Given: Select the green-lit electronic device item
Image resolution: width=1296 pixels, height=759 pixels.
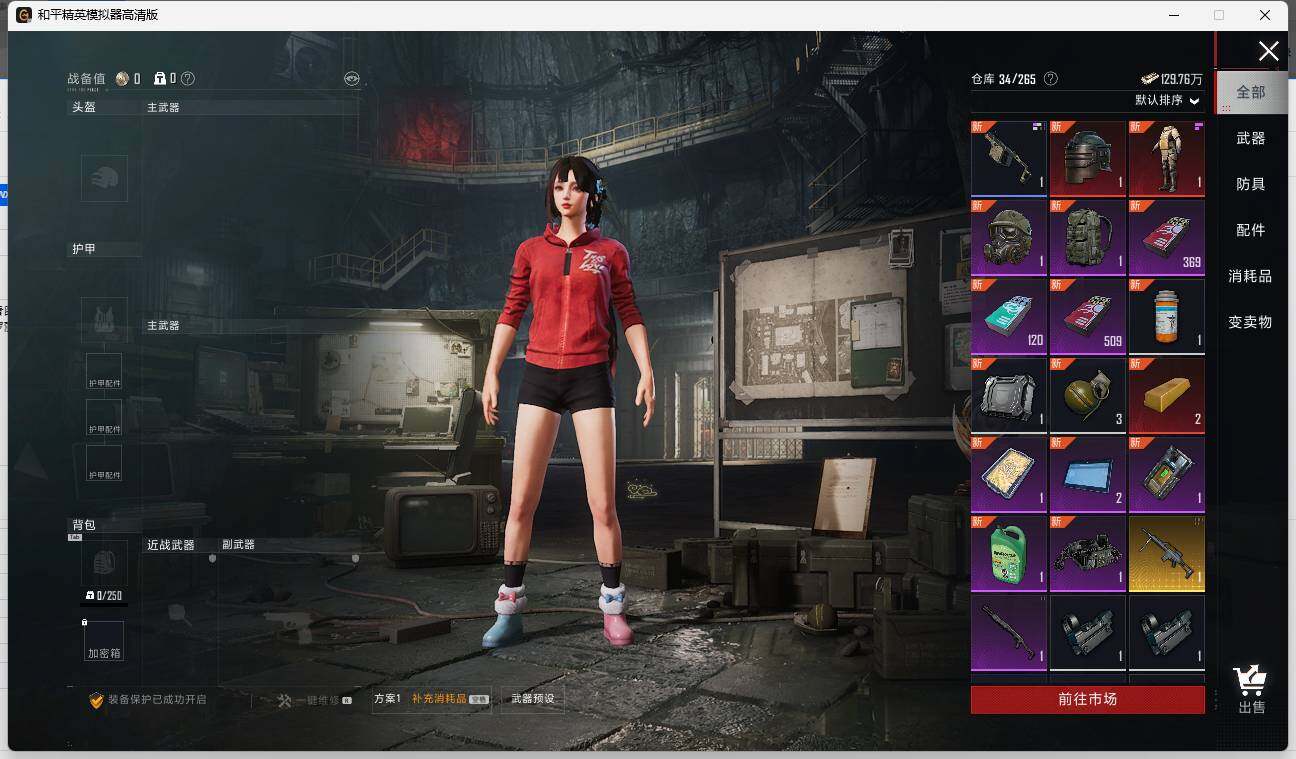Looking at the screenshot, I should tap(1167, 474).
